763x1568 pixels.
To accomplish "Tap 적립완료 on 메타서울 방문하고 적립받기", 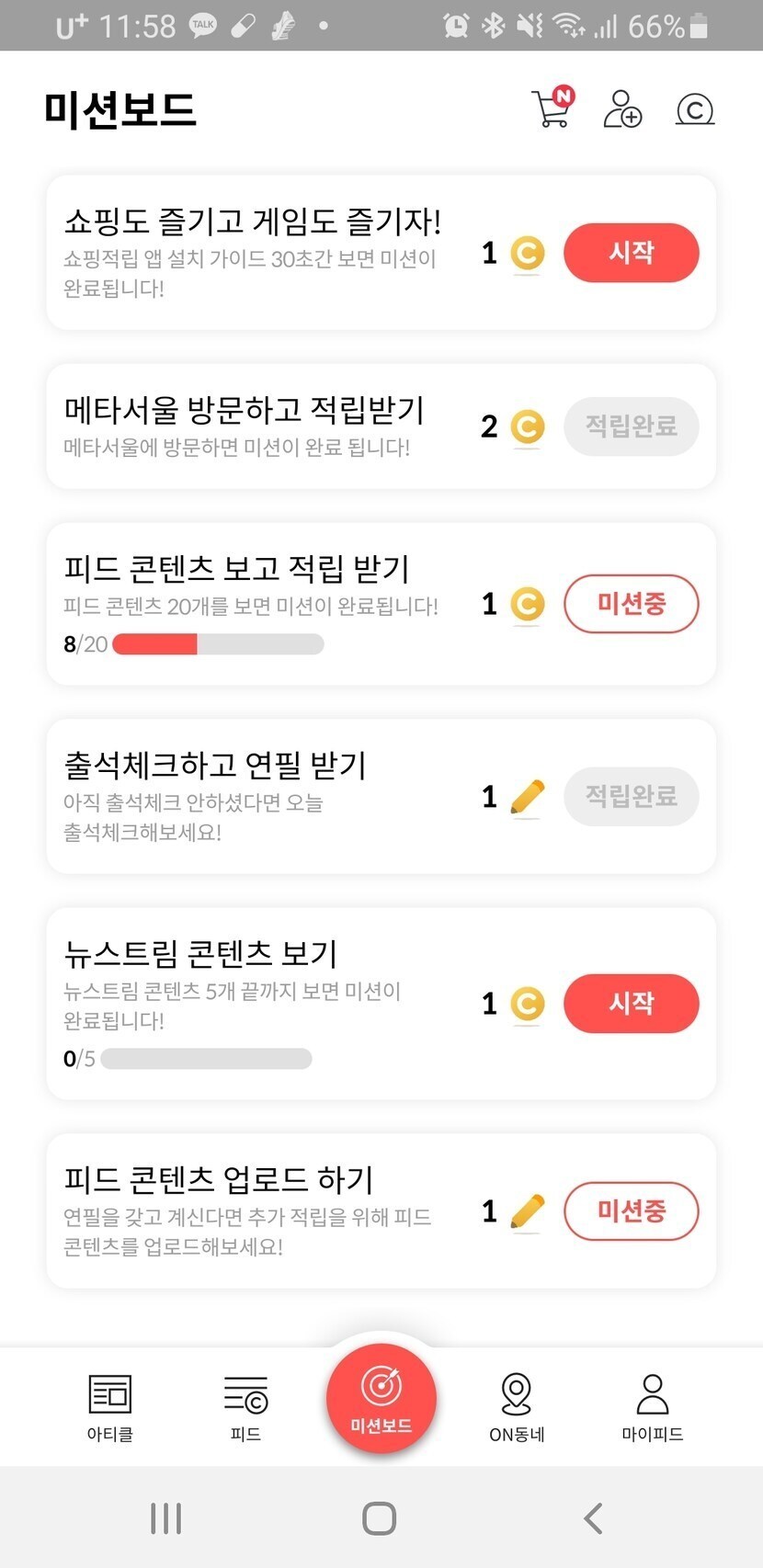I will 631,426.
